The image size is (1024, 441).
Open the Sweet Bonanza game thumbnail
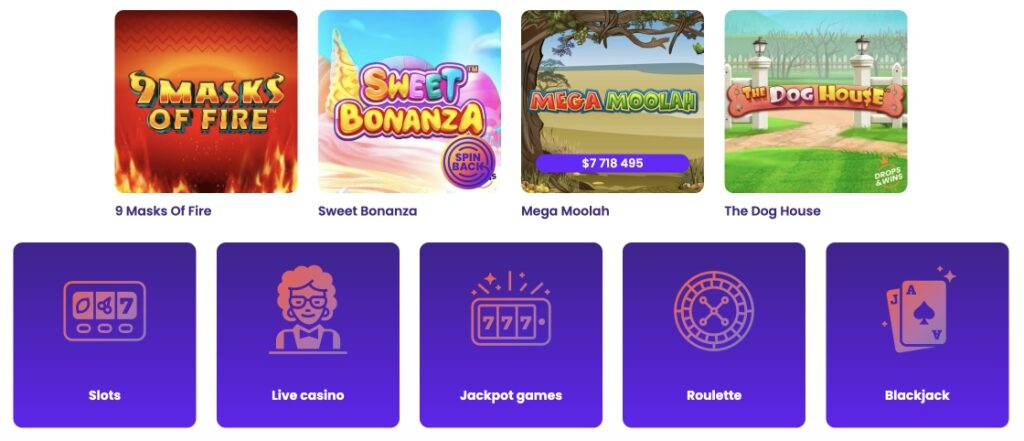(409, 101)
